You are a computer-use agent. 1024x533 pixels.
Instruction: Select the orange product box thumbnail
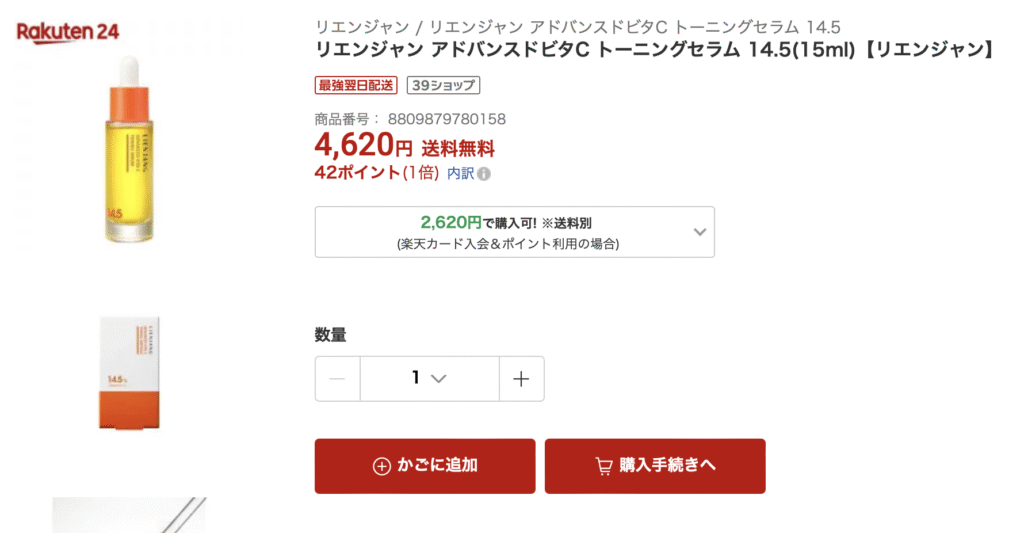pos(130,372)
